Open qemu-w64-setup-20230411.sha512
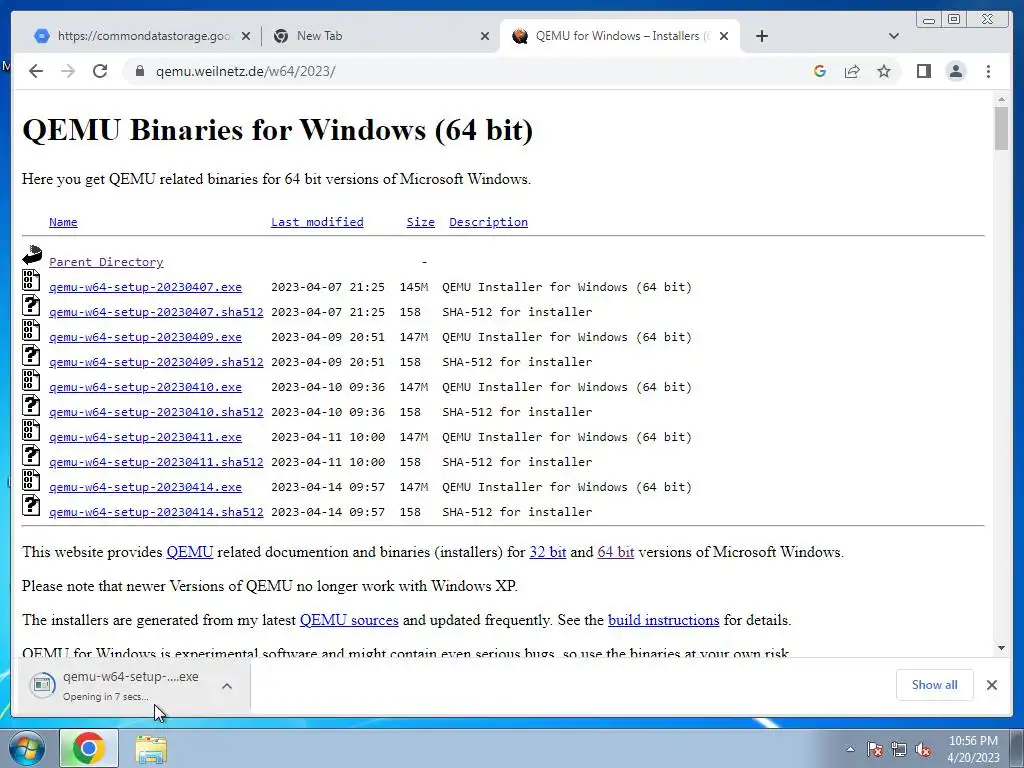This screenshot has height=768, width=1024. coord(156,462)
